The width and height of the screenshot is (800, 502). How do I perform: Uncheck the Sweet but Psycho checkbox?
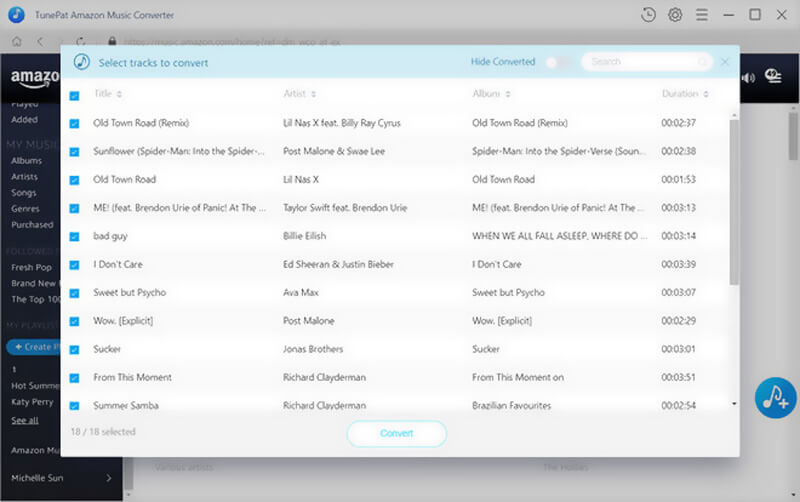click(74, 293)
